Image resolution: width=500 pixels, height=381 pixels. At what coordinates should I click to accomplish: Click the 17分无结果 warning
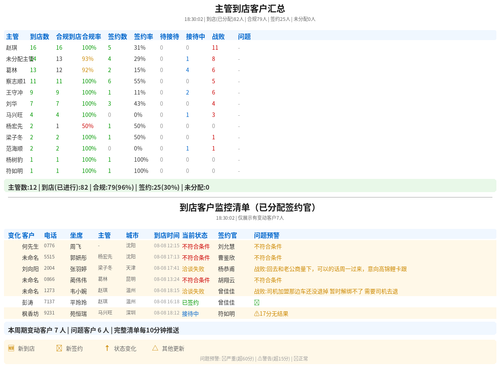point(271,314)
